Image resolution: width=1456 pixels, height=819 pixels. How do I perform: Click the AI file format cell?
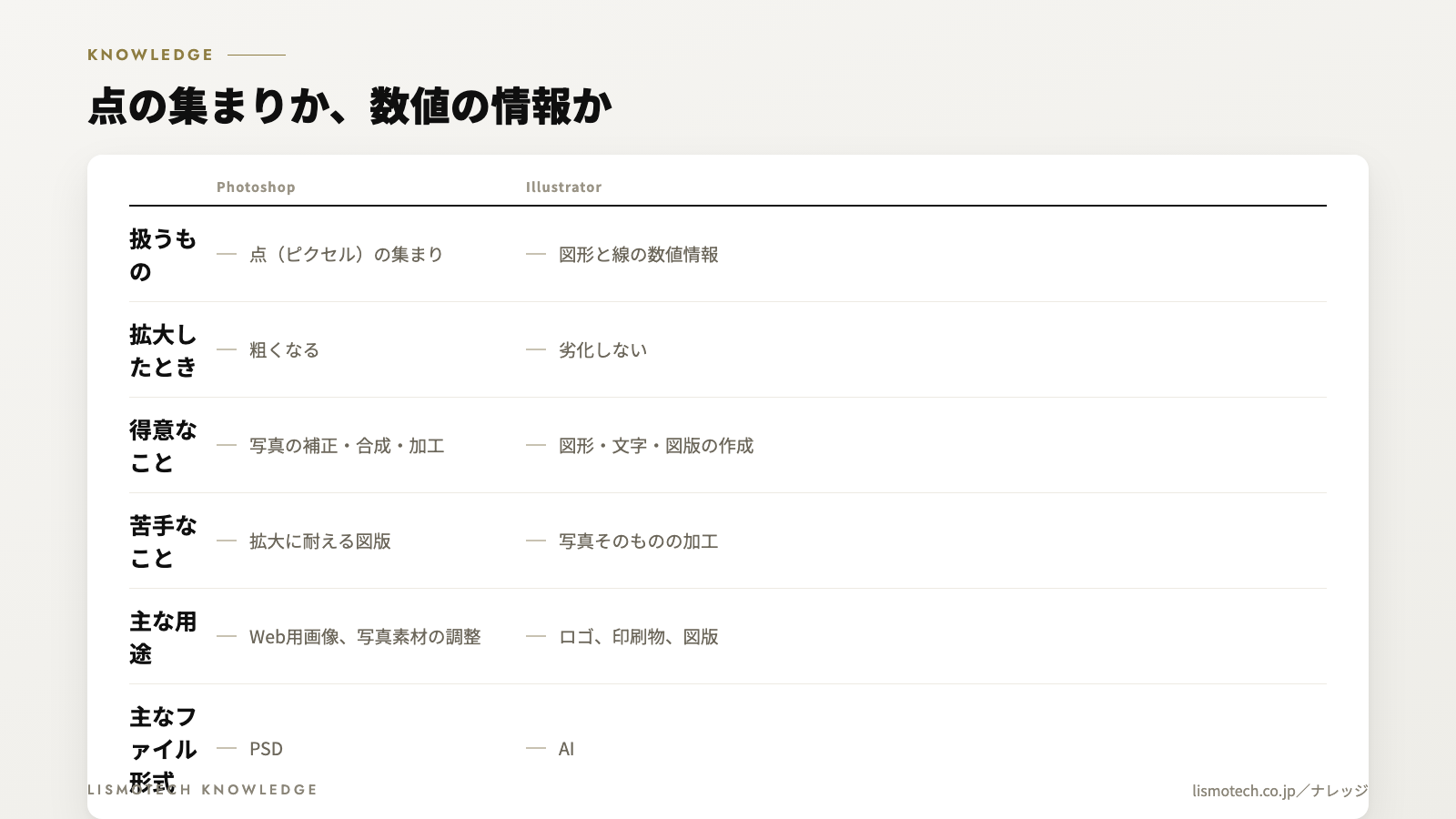pos(566,749)
